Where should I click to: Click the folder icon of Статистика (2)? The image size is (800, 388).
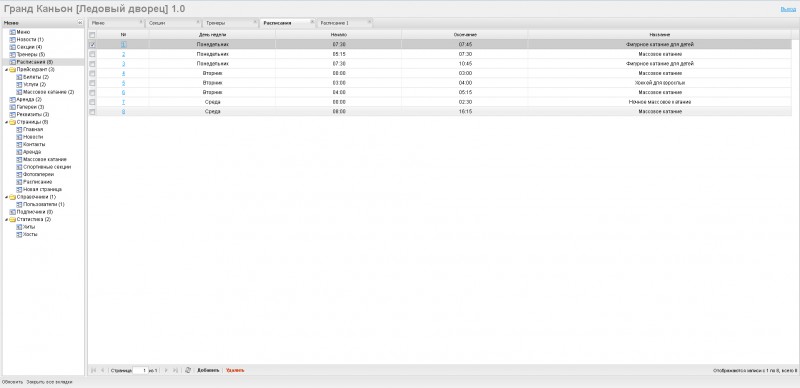tap(12, 220)
